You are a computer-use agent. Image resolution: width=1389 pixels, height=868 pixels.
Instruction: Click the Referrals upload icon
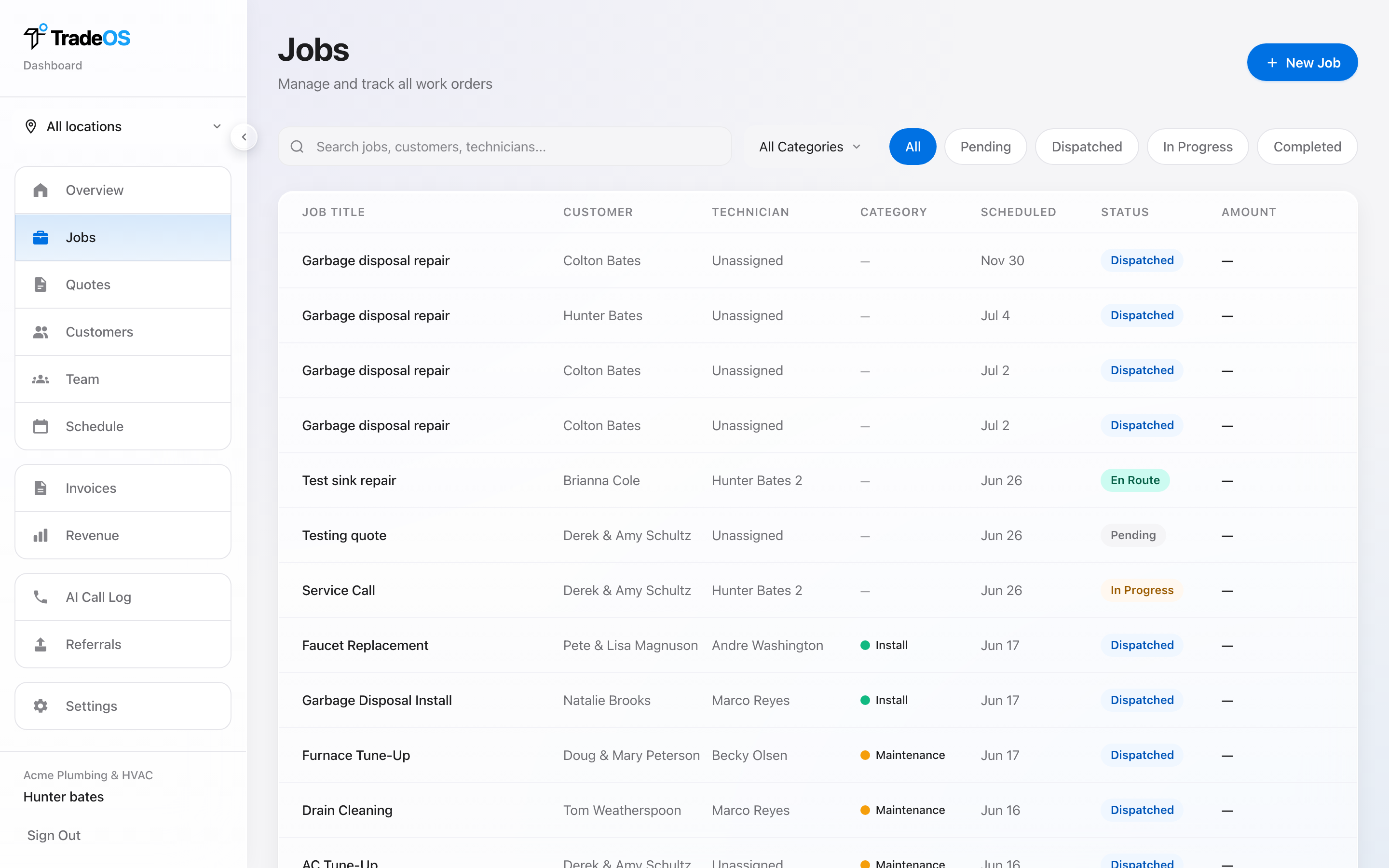40,644
